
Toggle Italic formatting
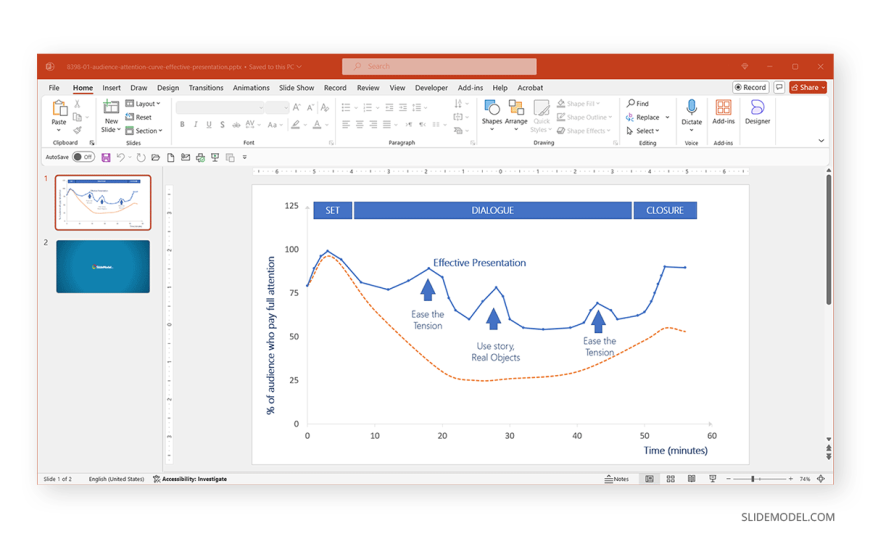click(x=195, y=124)
